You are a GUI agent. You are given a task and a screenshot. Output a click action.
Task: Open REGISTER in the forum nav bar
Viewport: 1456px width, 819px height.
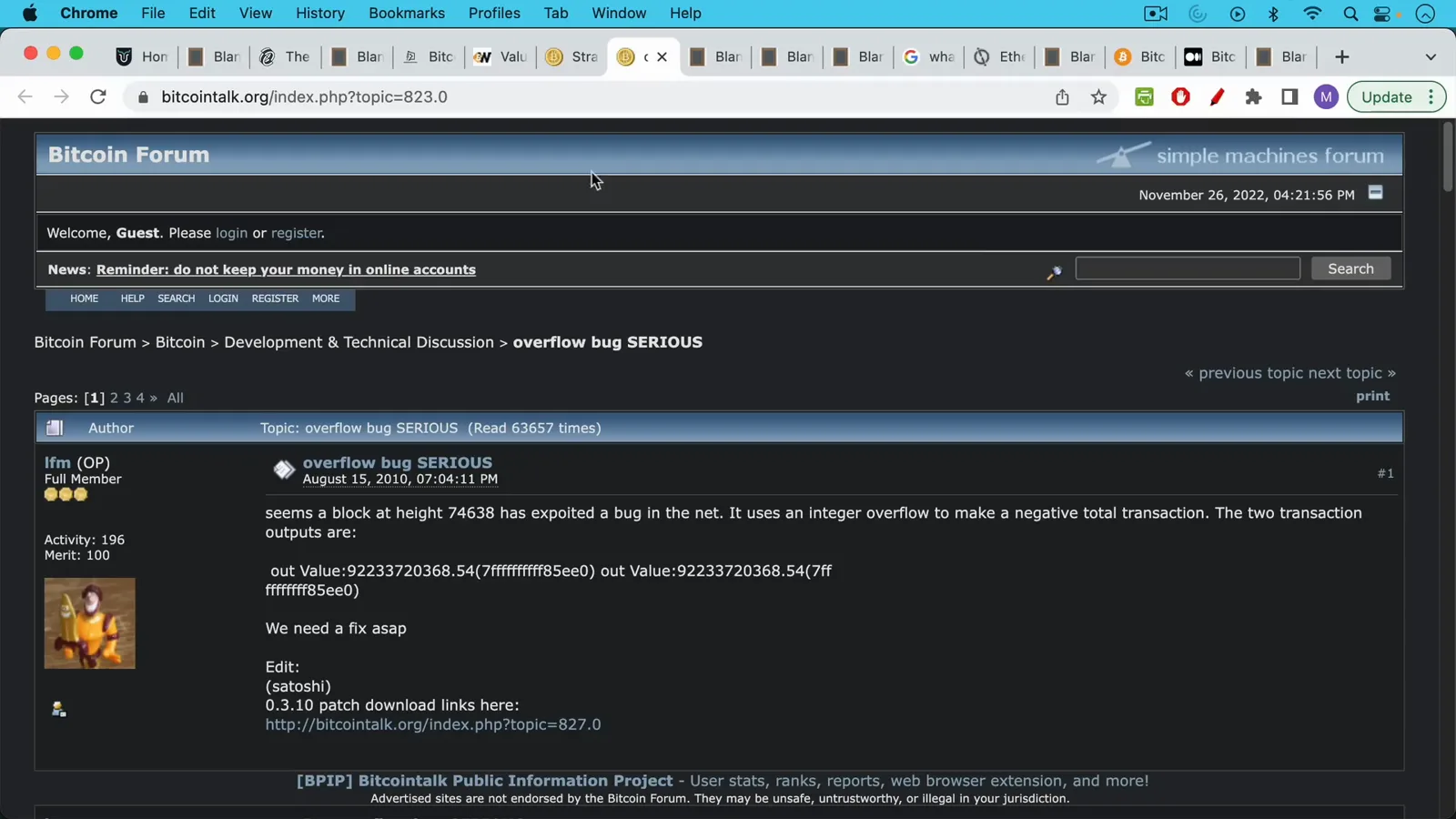coord(275,298)
